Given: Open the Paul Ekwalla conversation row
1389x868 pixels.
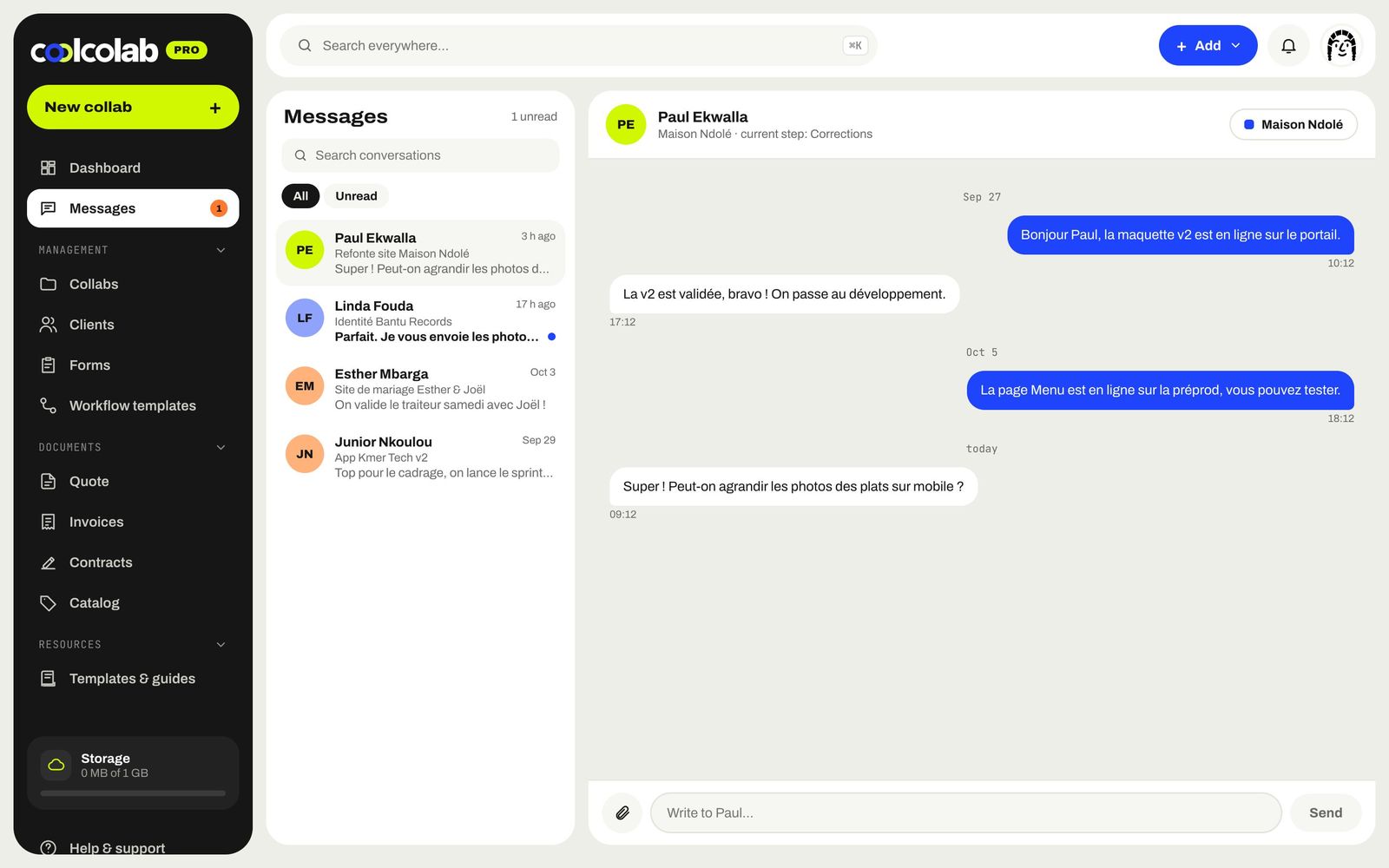Looking at the screenshot, I should click(420, 253).
